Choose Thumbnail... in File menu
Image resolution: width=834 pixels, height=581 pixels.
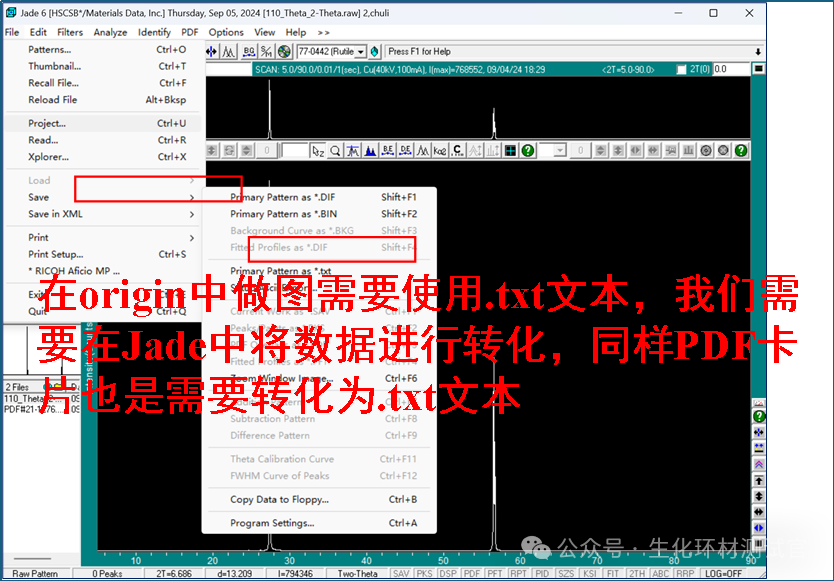102,67
